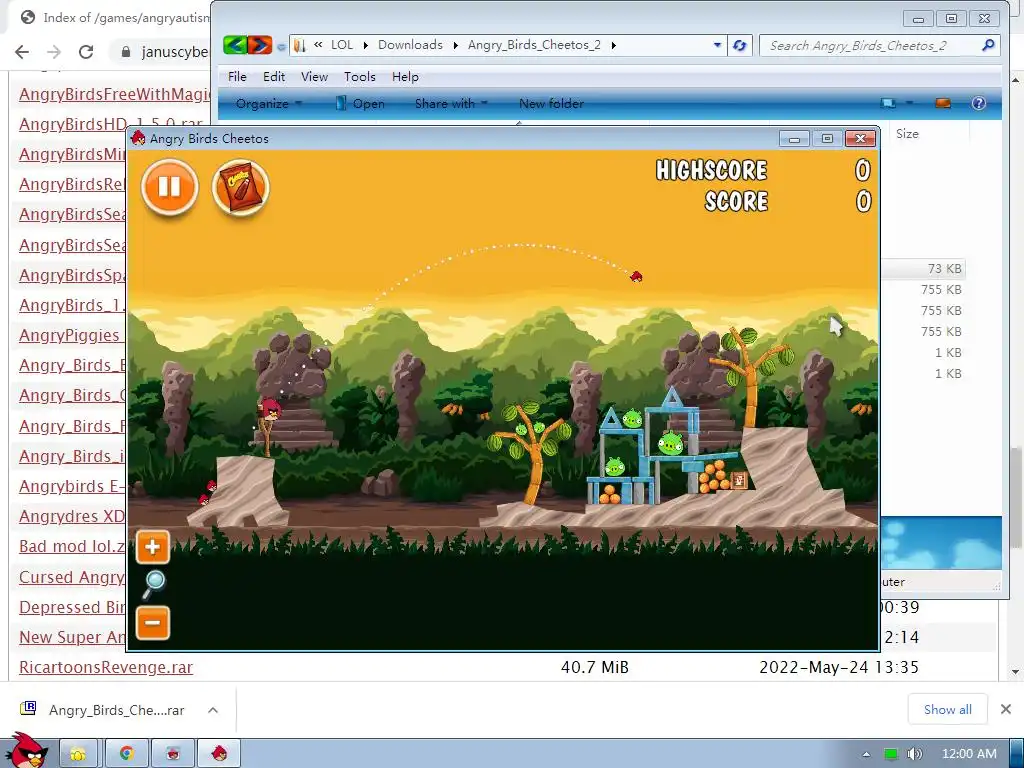Expand download item options chevron

(213, 710)
